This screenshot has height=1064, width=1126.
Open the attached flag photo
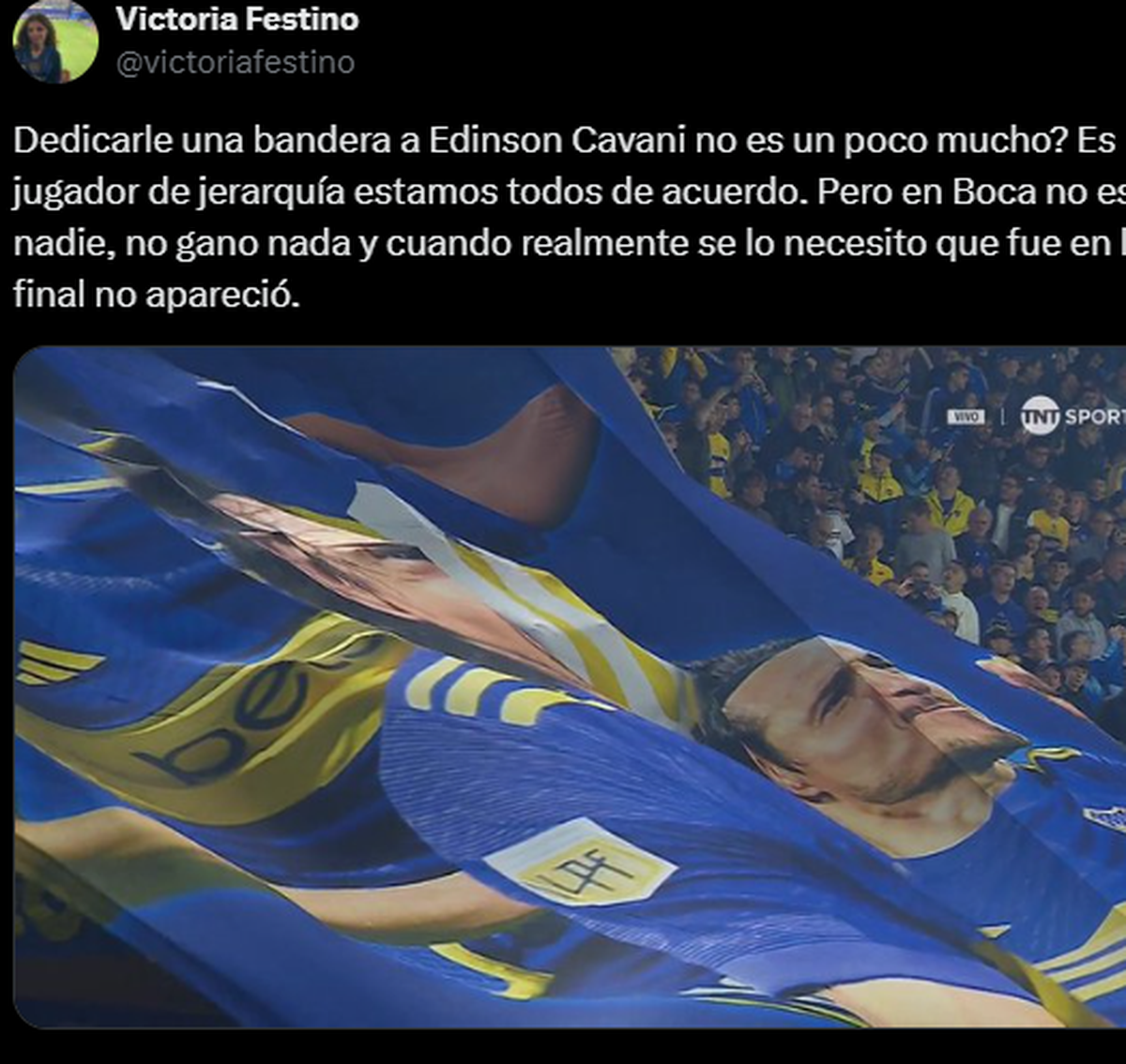point(570,687)
